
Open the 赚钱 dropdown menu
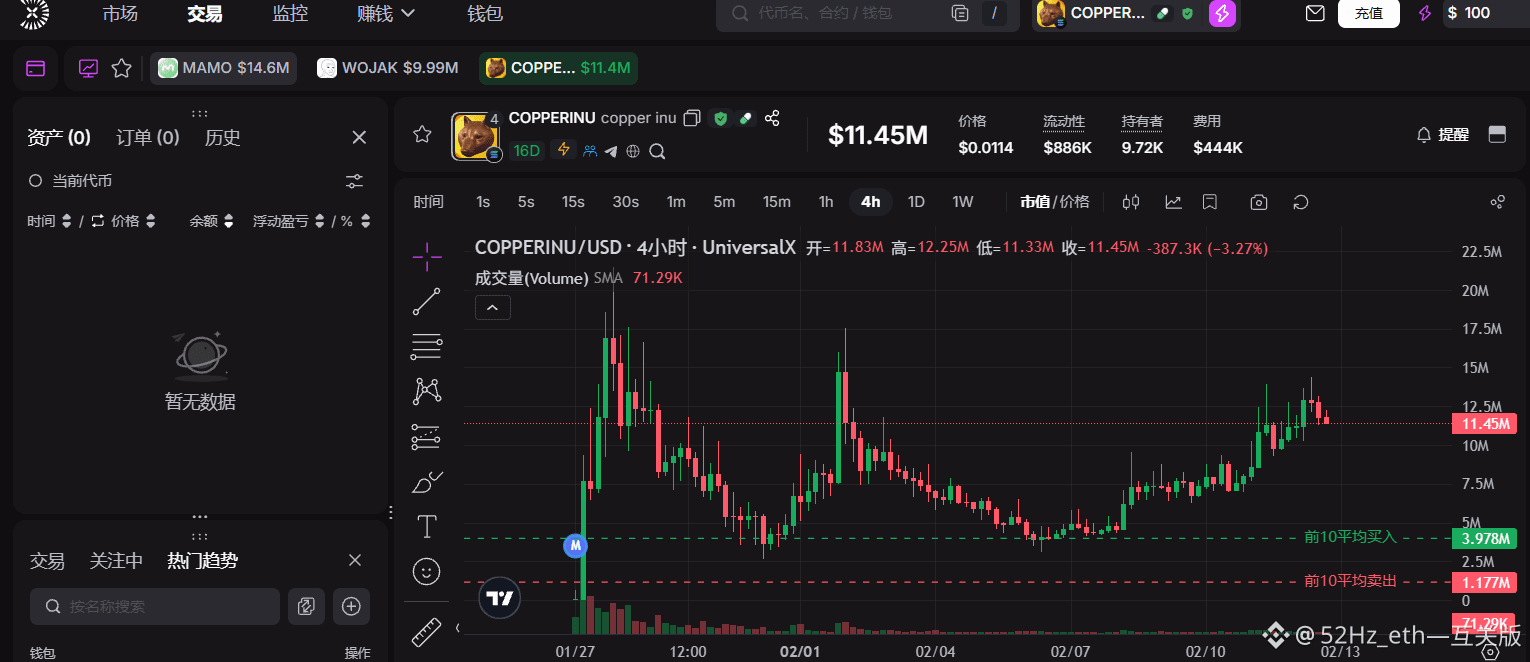(x=386, y=14)
